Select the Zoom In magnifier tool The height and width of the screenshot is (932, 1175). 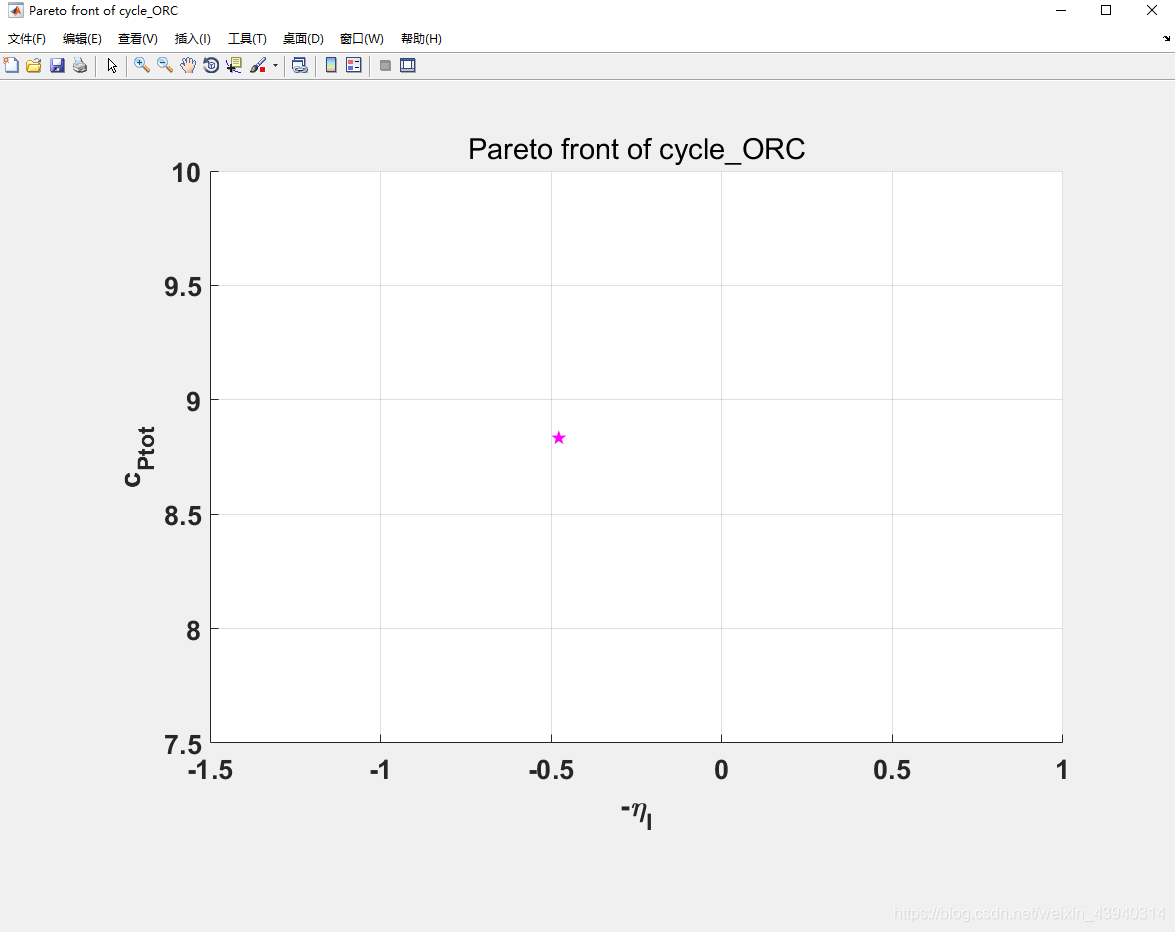pos(142,65)
